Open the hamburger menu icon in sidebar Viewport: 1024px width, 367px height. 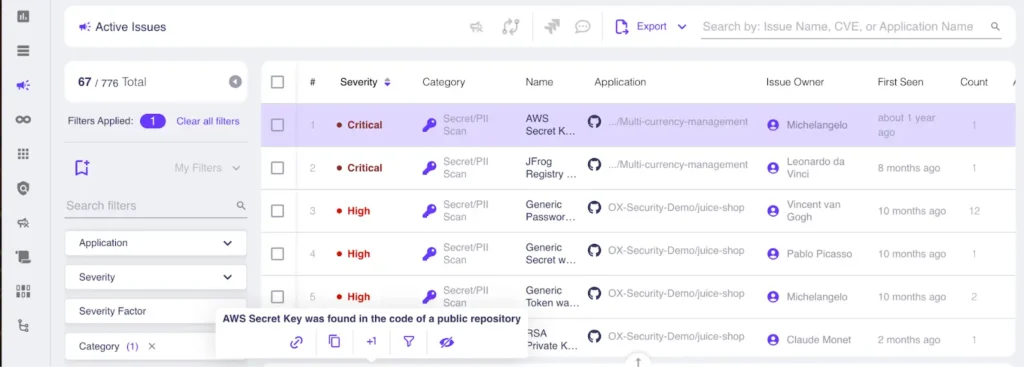pyautogui.click(x=24, y=51)
